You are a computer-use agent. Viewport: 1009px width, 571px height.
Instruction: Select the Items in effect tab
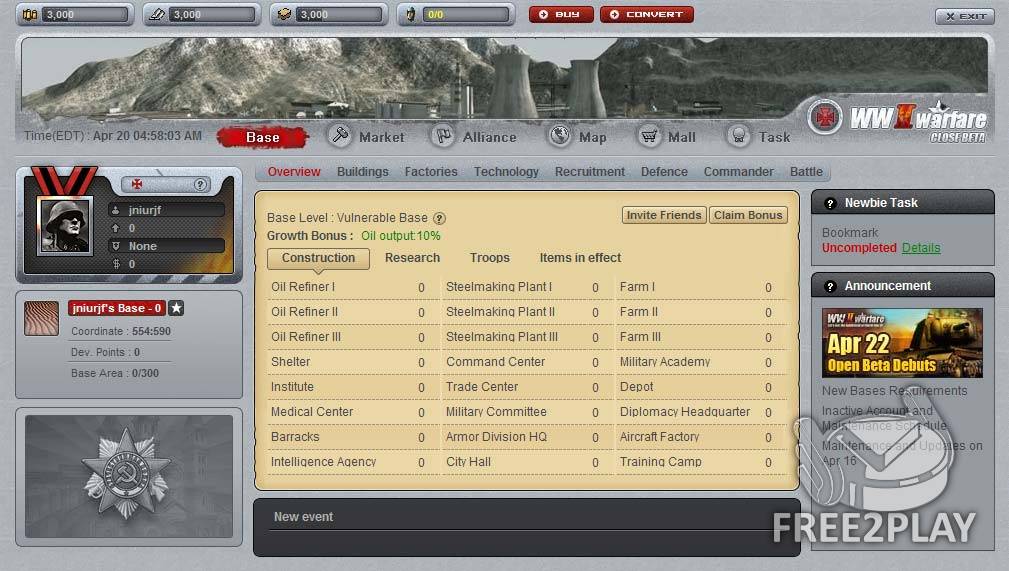coord(580,258)
